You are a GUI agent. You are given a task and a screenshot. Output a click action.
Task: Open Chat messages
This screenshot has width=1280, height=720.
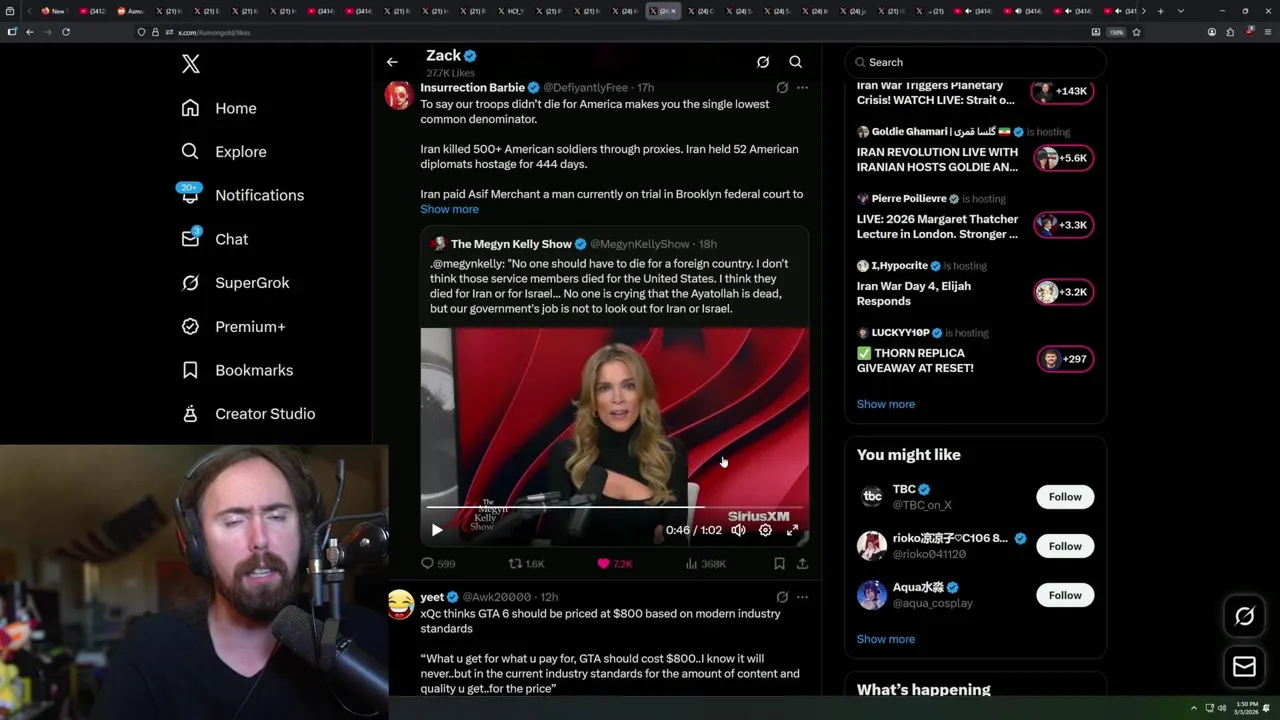214,239
